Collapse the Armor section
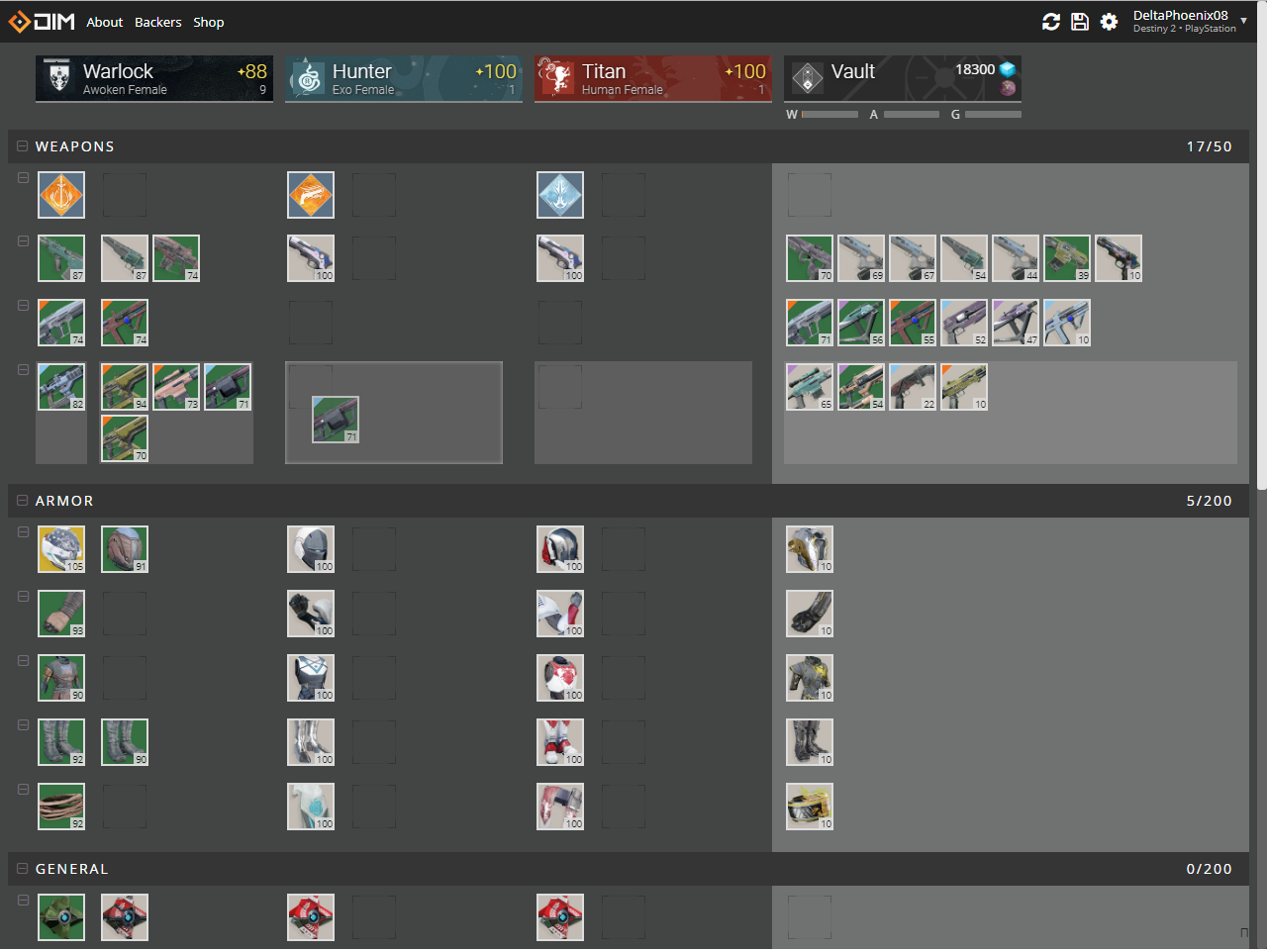Image resolution: width=1268 pixels, height=952 pixels. [23, 501]
